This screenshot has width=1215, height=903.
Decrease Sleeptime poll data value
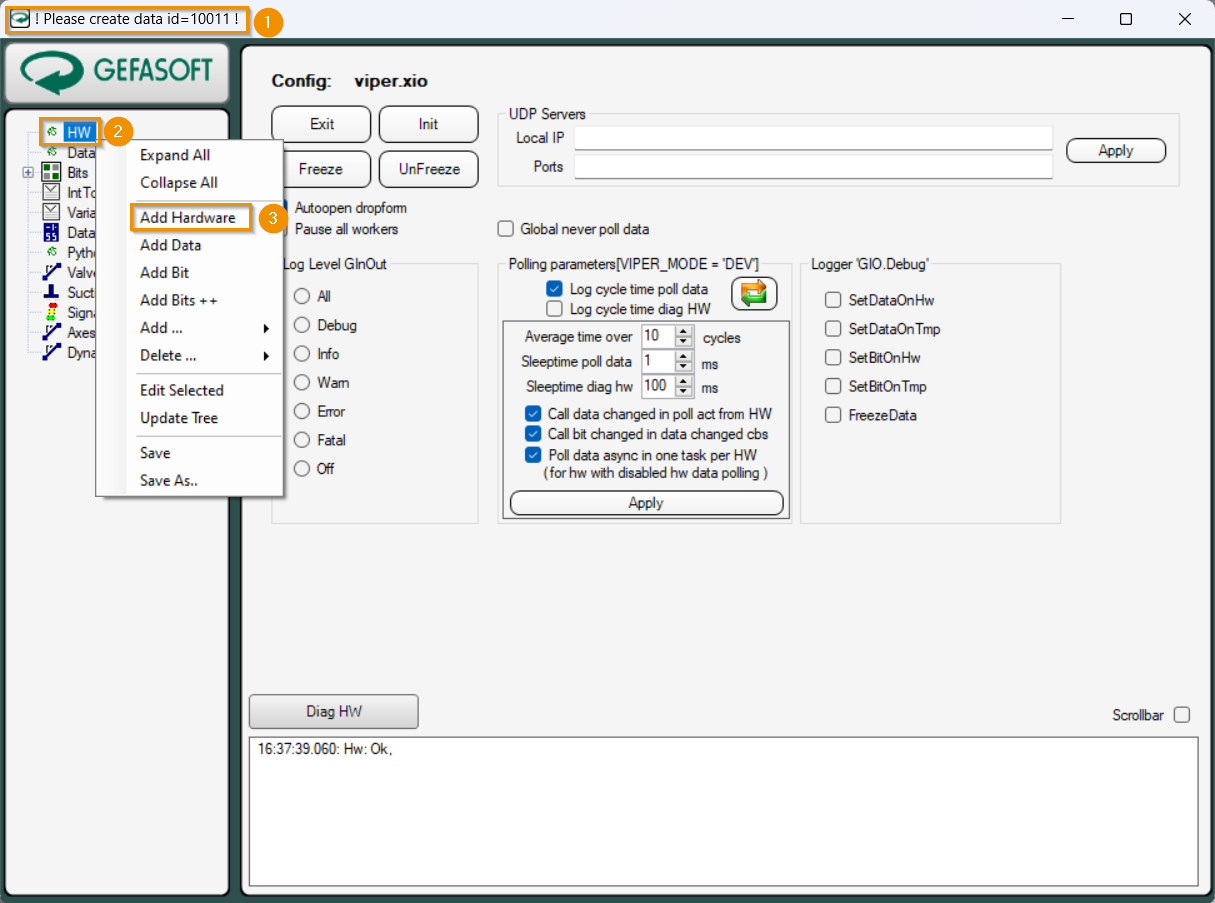coord(684,367)
